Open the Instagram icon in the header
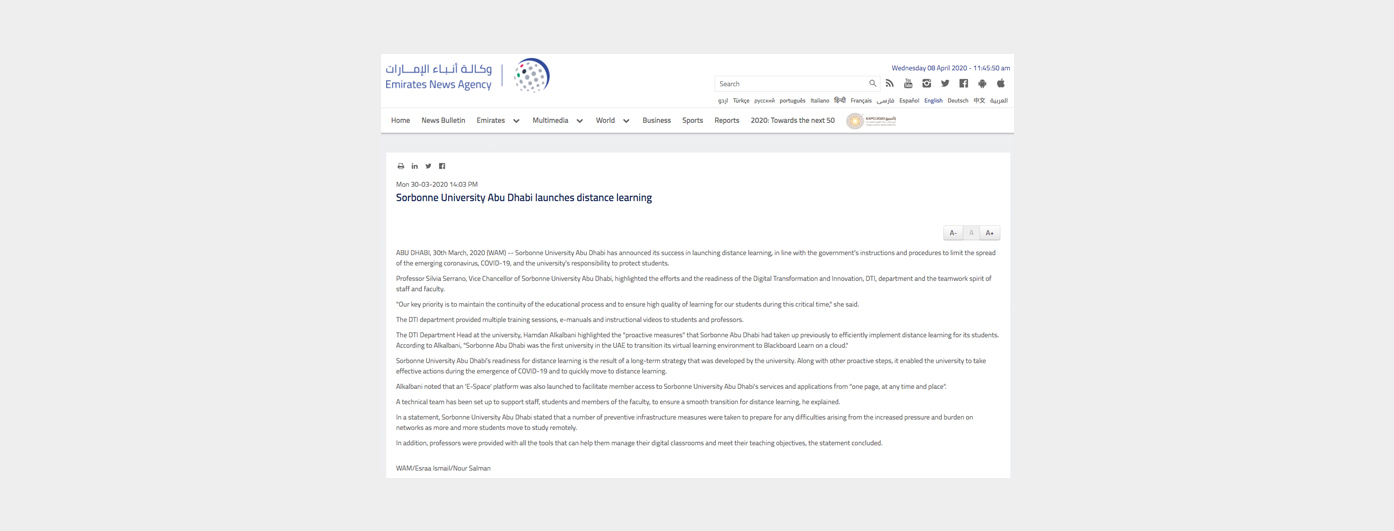 (927, 83)
